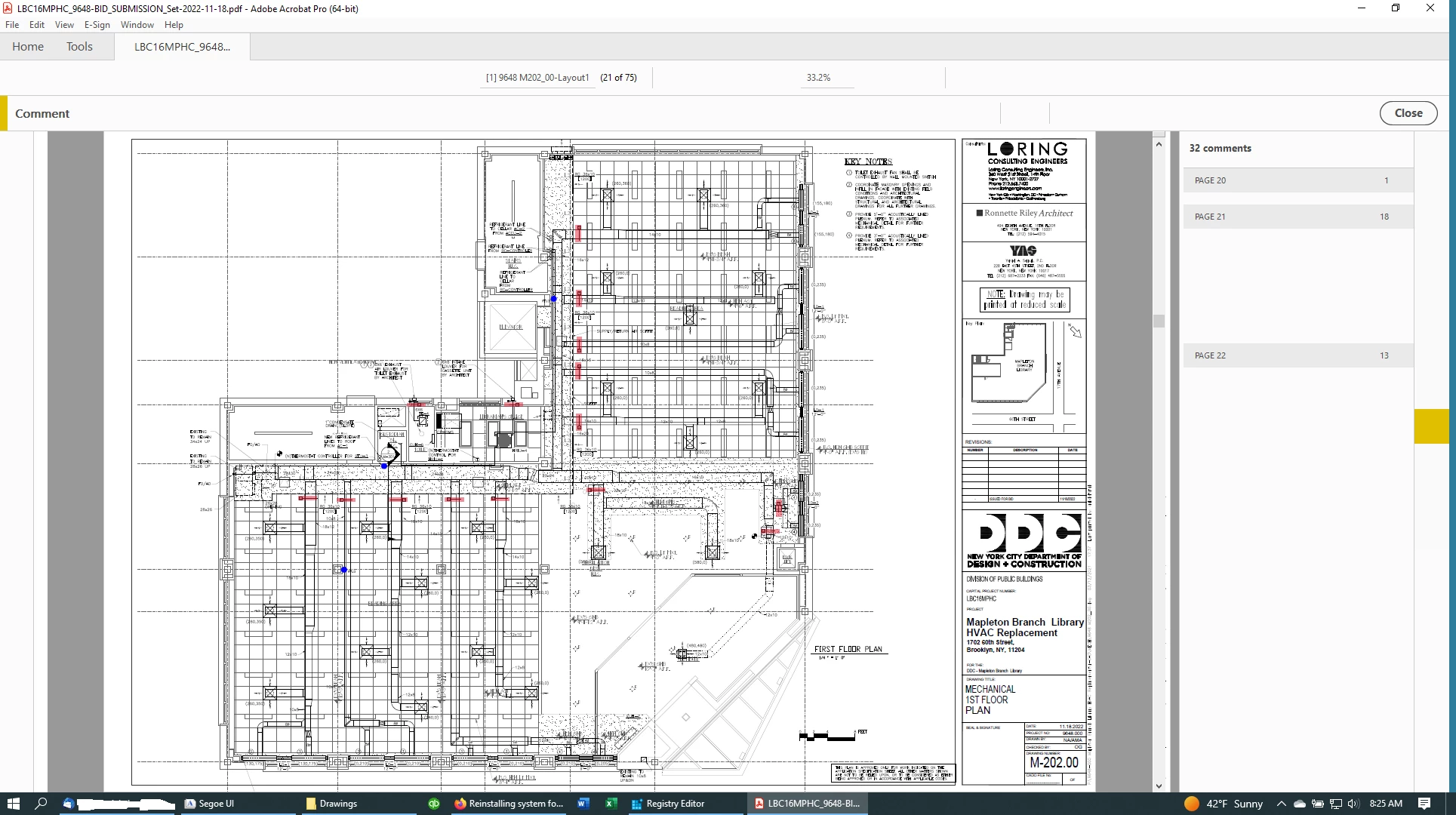The height and width of the screenshot is (815, 1456).
Task: Show hidden system tray icons
Action: coord(1281,804)
